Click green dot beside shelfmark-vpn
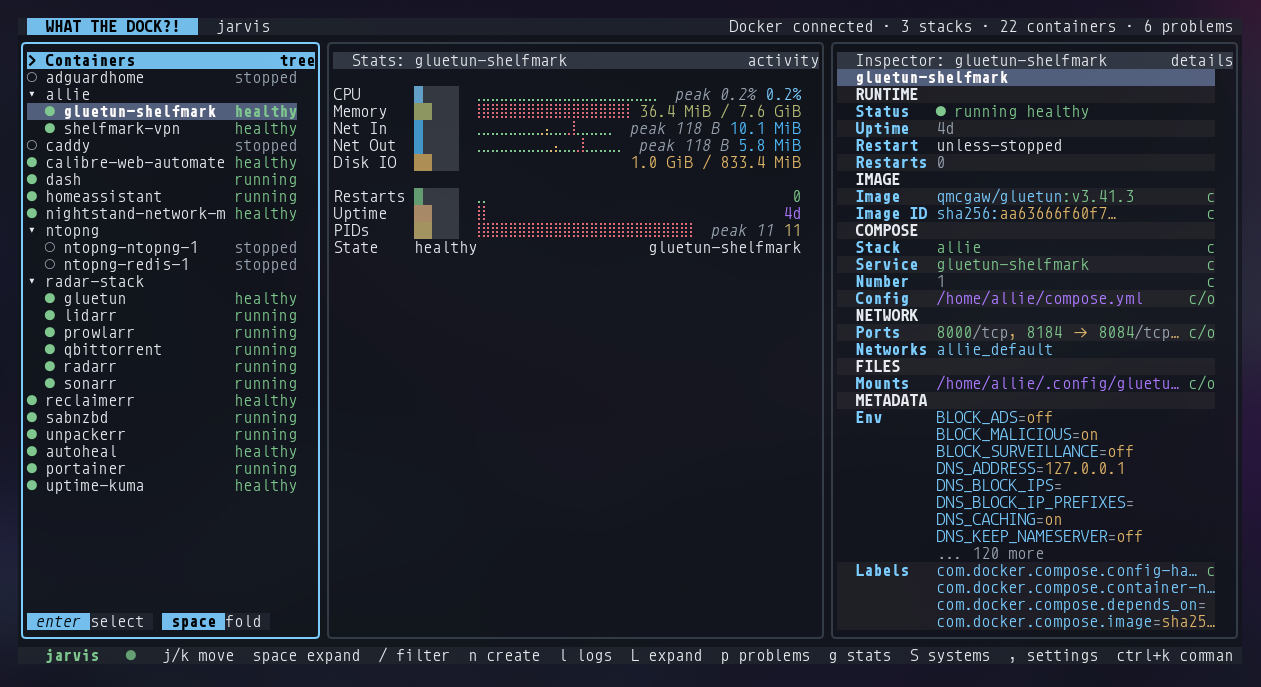Screen dimensions: 1261x687 pyautogui.click(x=50, y=129)
